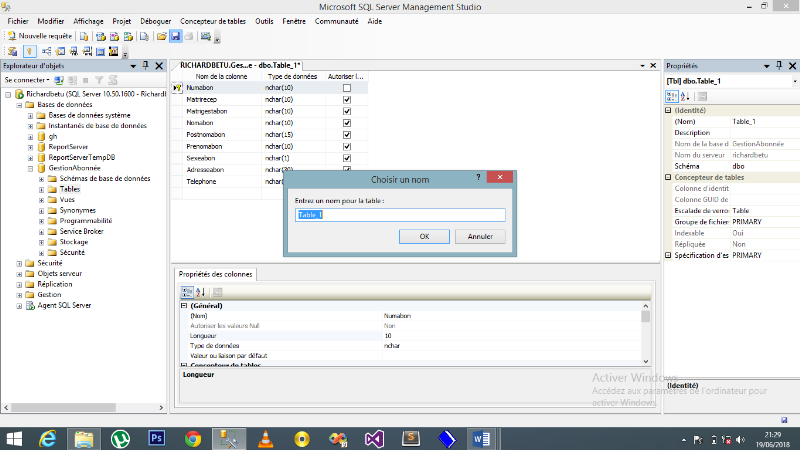800x450 pixels.
Task: Collapse the Concepteur de tables properties section
Action: [668, 177]
